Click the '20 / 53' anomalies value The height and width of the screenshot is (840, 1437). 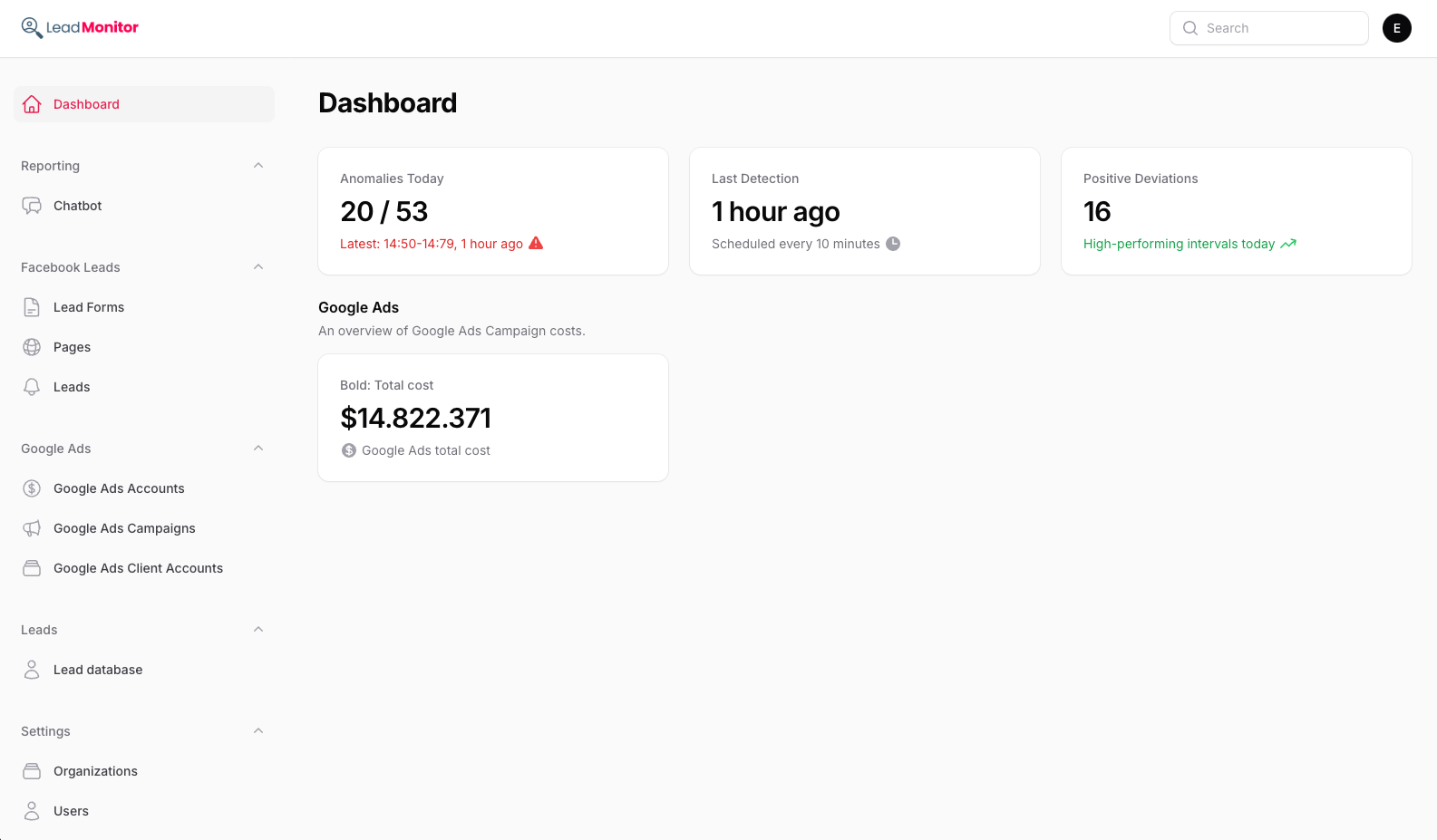pyautogui.click(x=384, y=211)
